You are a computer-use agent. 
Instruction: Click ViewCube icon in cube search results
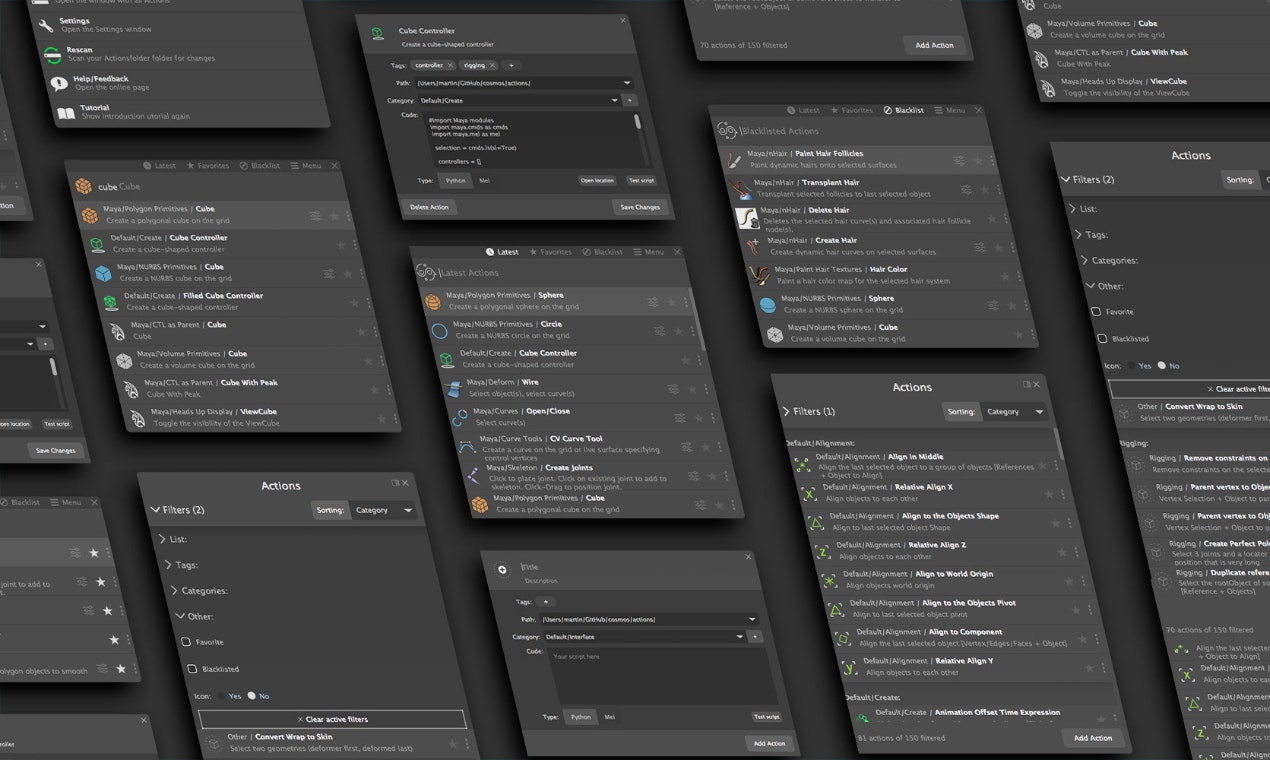(137, 417)
